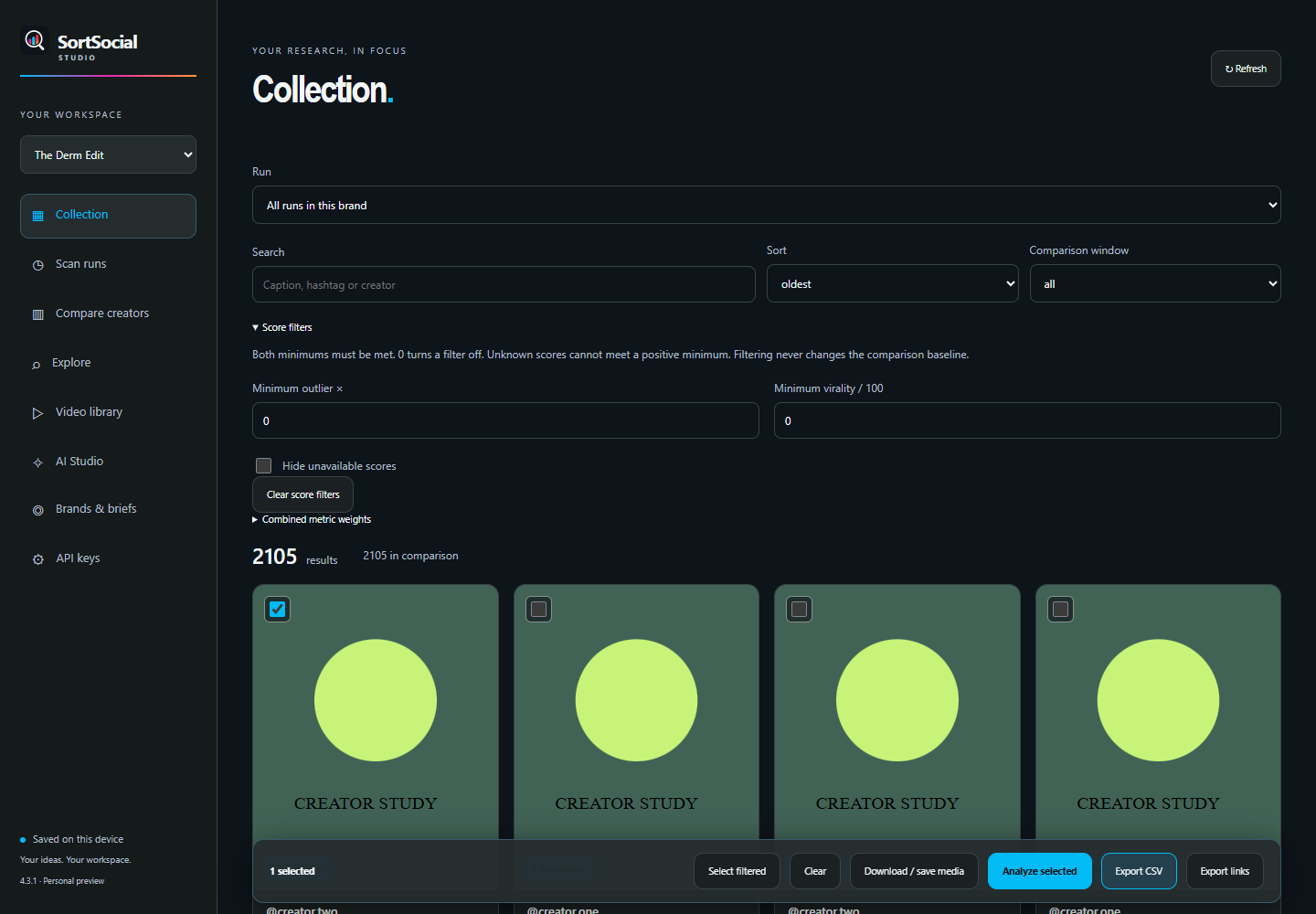Click the Collection grid icon in sidebar
The image size is (1316, 914).
pyautogui.click(x=37, y=216)
